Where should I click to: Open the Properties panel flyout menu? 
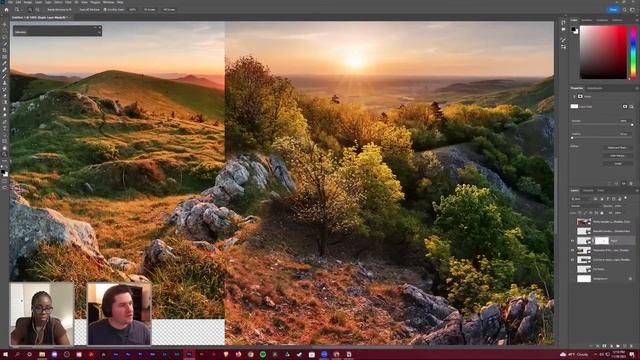(637, 88)
